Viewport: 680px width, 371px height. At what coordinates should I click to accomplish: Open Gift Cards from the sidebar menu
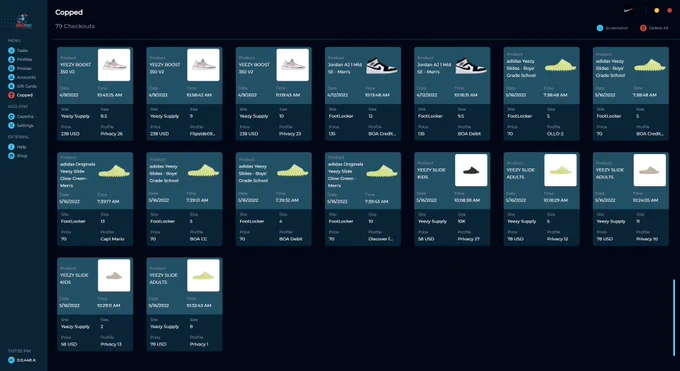click(22, 86)
